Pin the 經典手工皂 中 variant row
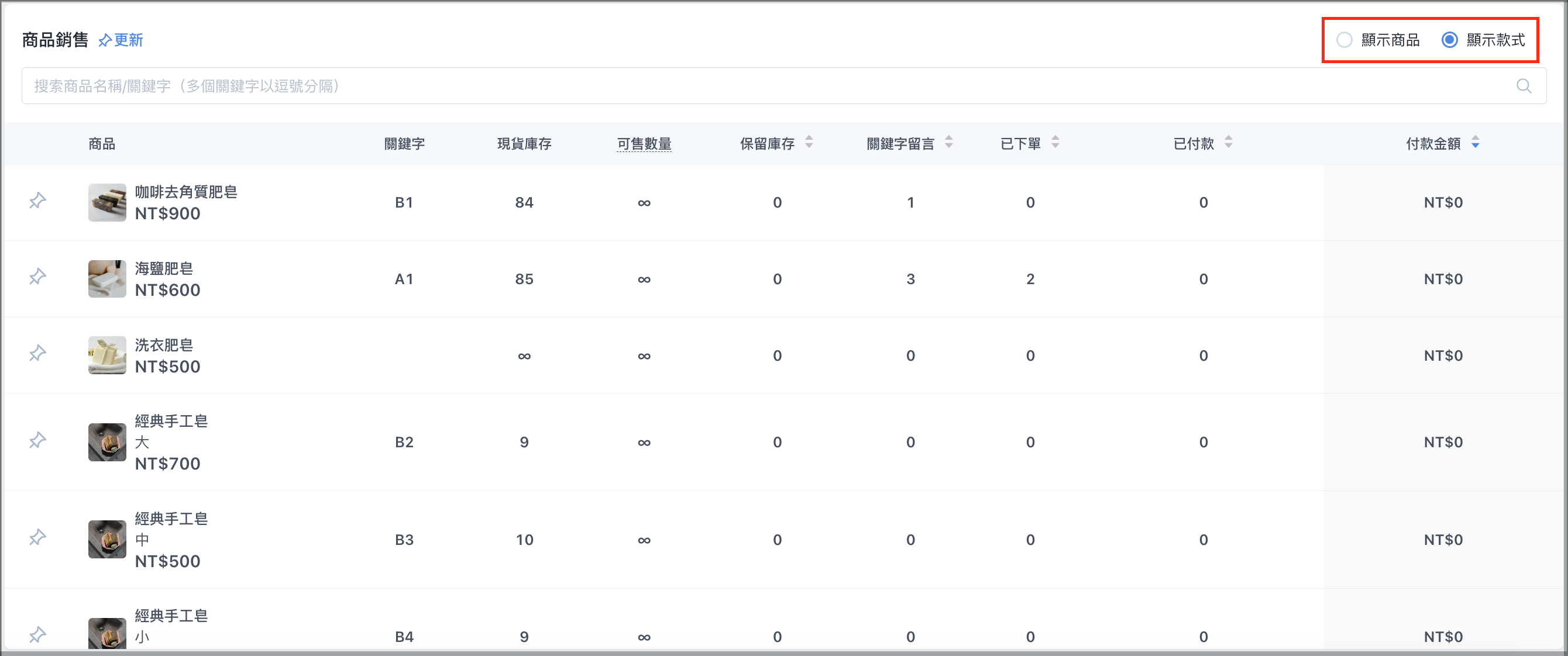The width and height of the screenshot is (1568, 656). [38, 537]
